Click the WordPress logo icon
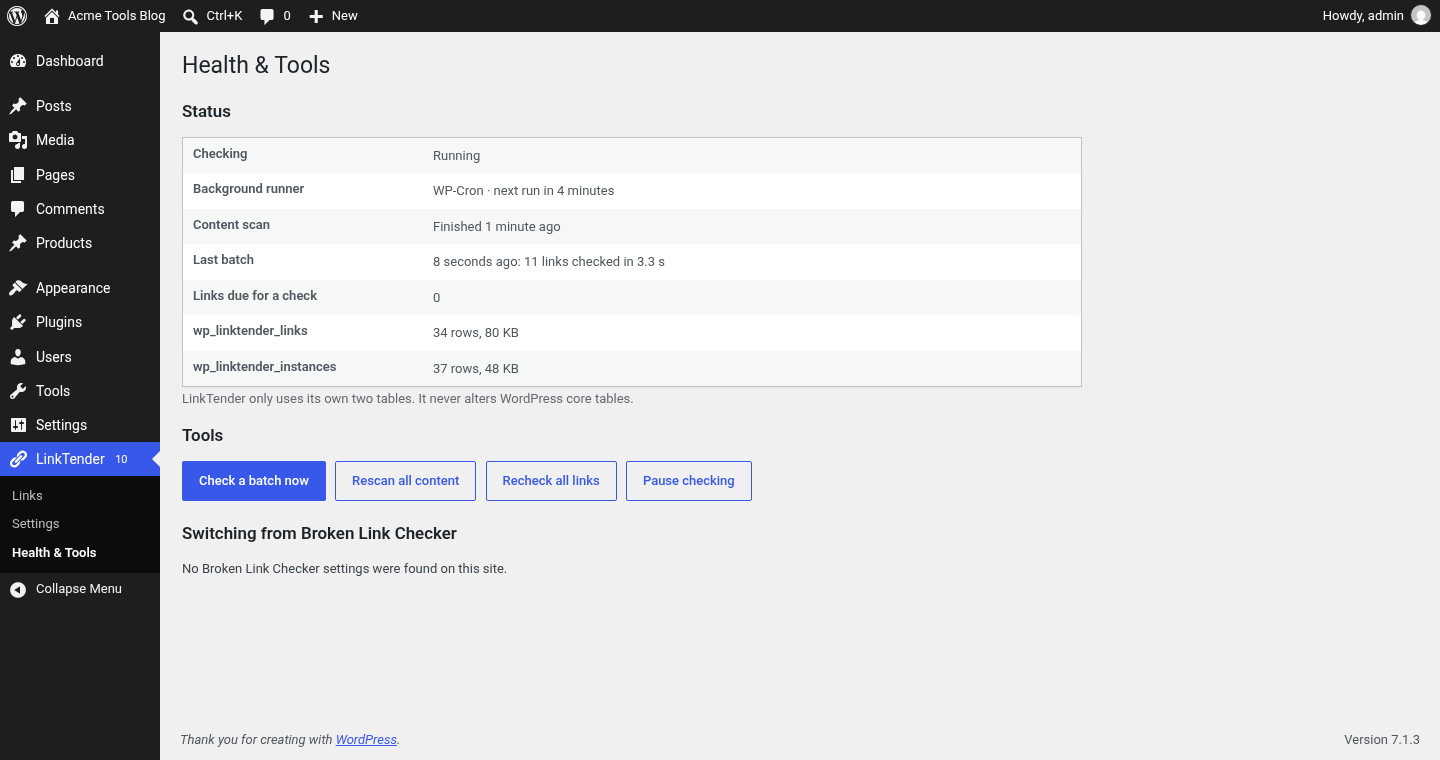The image size is (1440, 760). point(17,16)
